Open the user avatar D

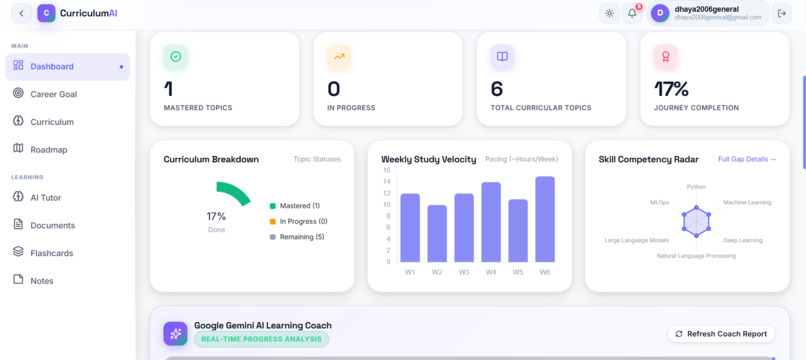click(x=660, y=13)
